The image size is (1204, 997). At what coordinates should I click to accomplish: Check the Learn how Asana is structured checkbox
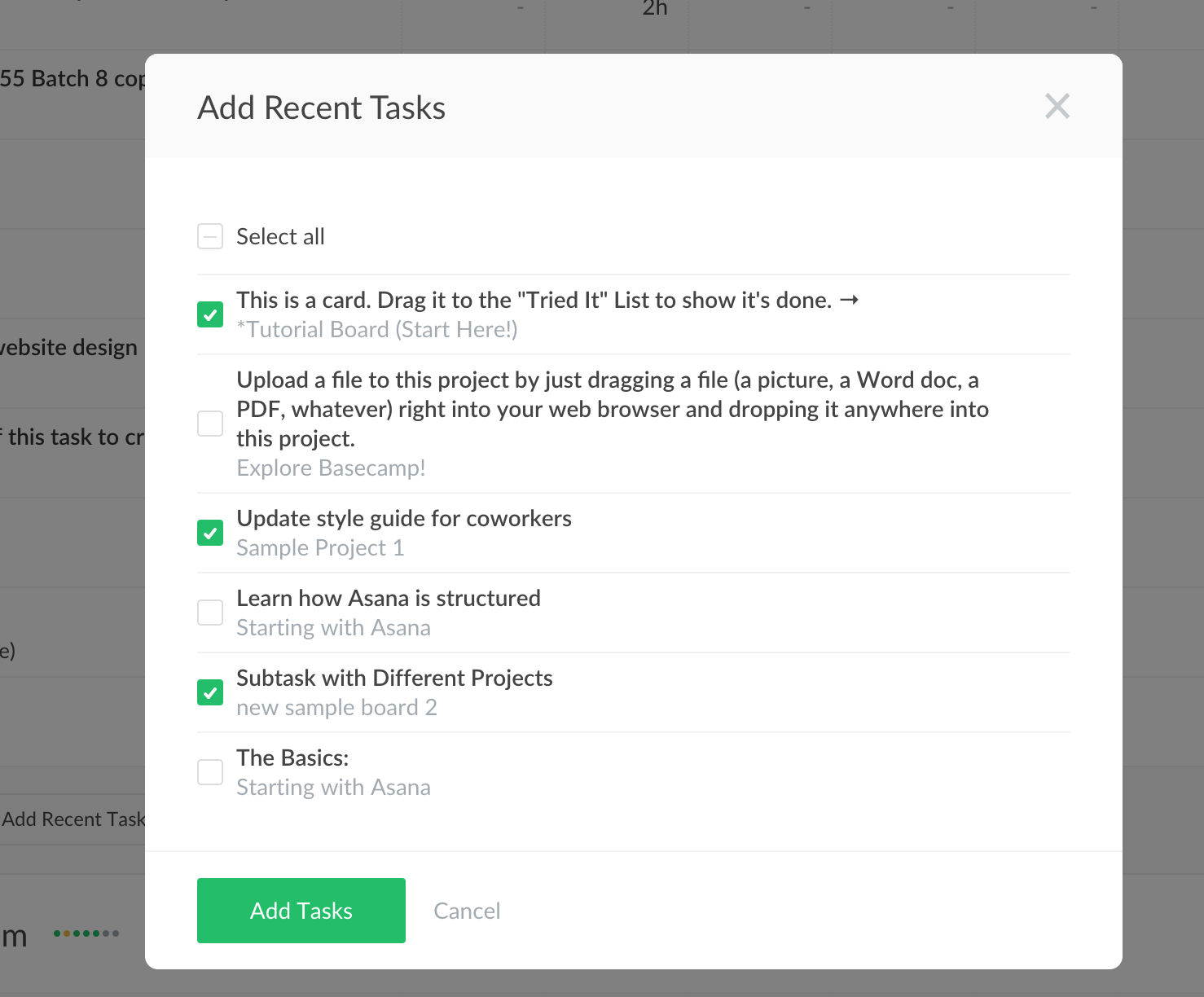click(x=210, y=613)
